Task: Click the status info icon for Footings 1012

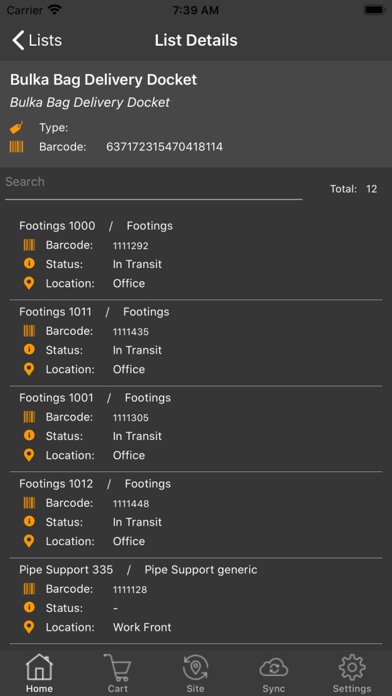Action: coord(29,522)
